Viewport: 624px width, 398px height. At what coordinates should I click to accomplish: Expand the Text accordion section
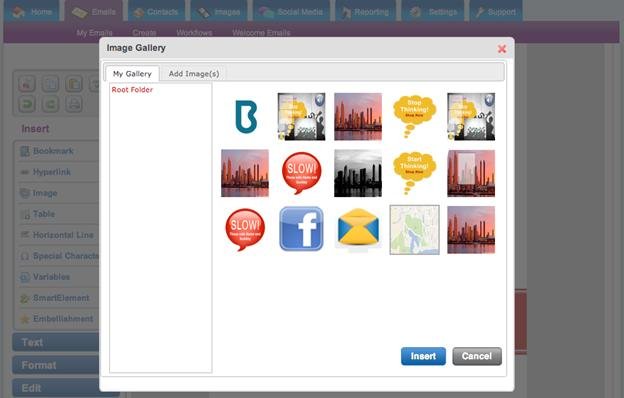click(x=56, y=342)
